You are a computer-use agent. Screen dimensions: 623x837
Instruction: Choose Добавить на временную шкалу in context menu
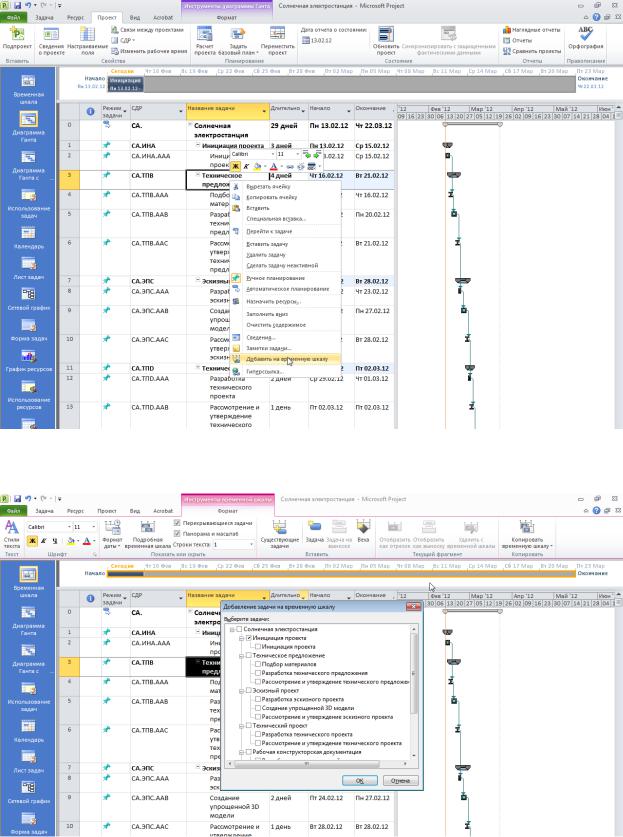(287, 359)
